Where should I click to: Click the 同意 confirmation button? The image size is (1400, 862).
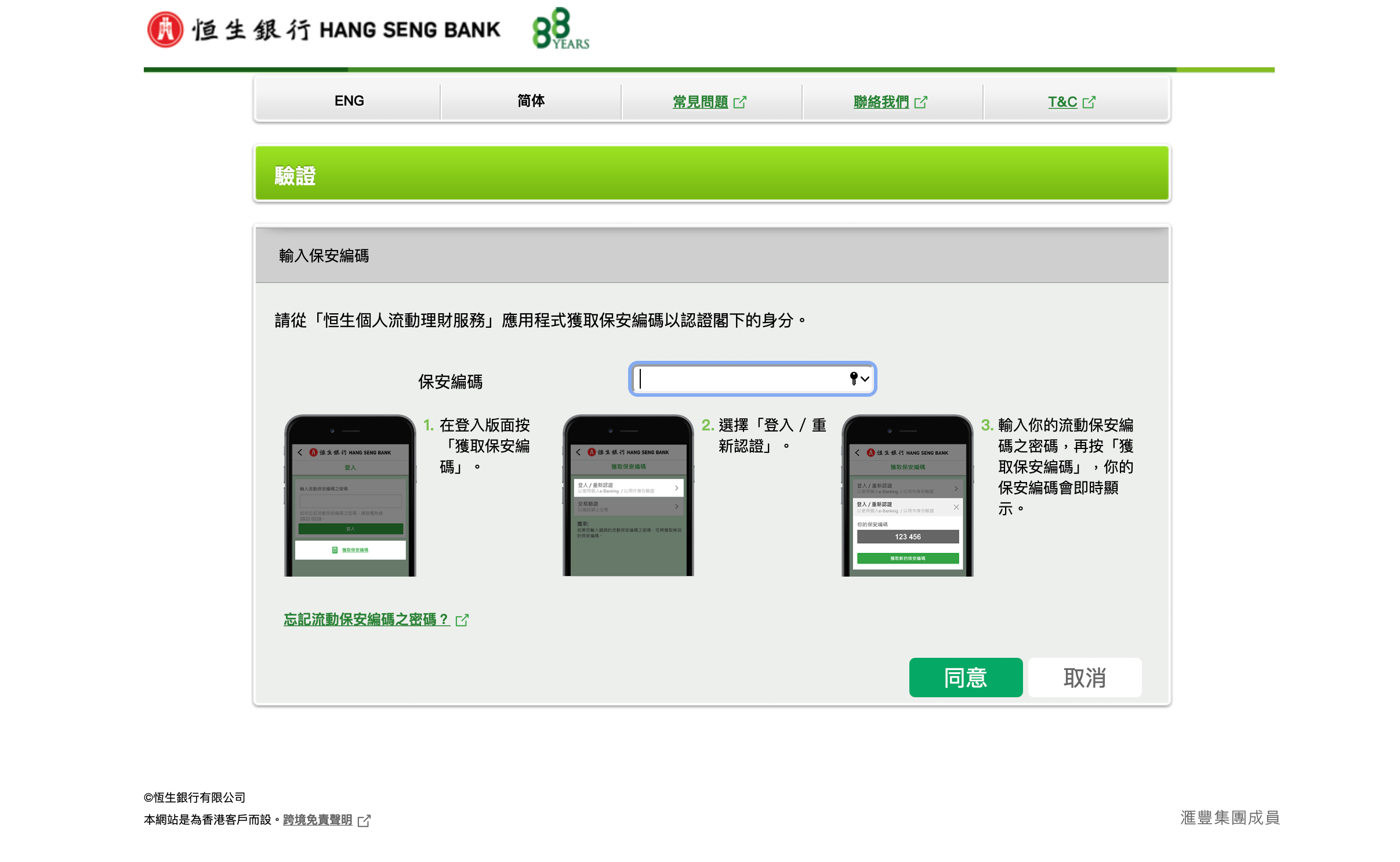(966, 677)
